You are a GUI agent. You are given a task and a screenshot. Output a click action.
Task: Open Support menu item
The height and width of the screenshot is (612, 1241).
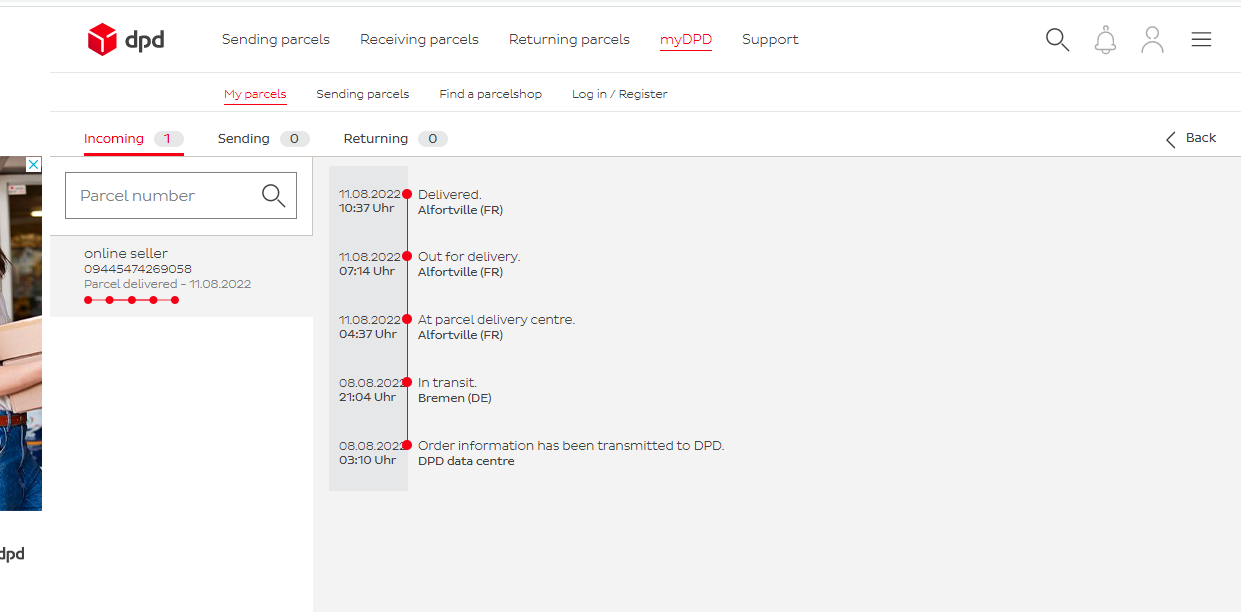pos(770,40)
